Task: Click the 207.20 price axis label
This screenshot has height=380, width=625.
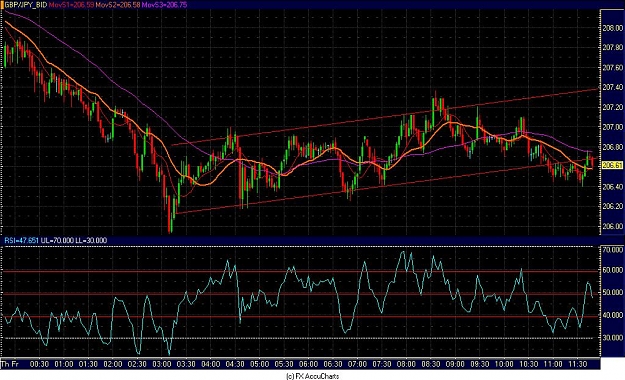Action: (x=612, y=107)
